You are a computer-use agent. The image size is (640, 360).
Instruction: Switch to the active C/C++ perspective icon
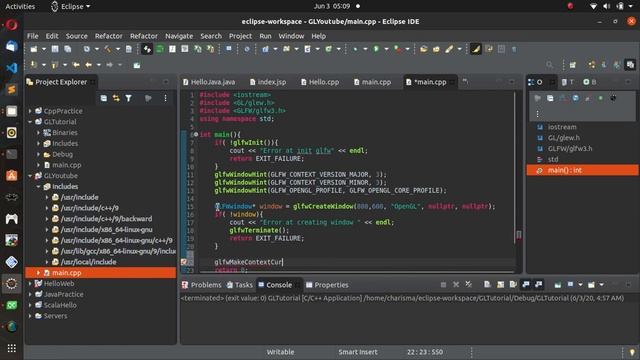click(x=631, y=64)
